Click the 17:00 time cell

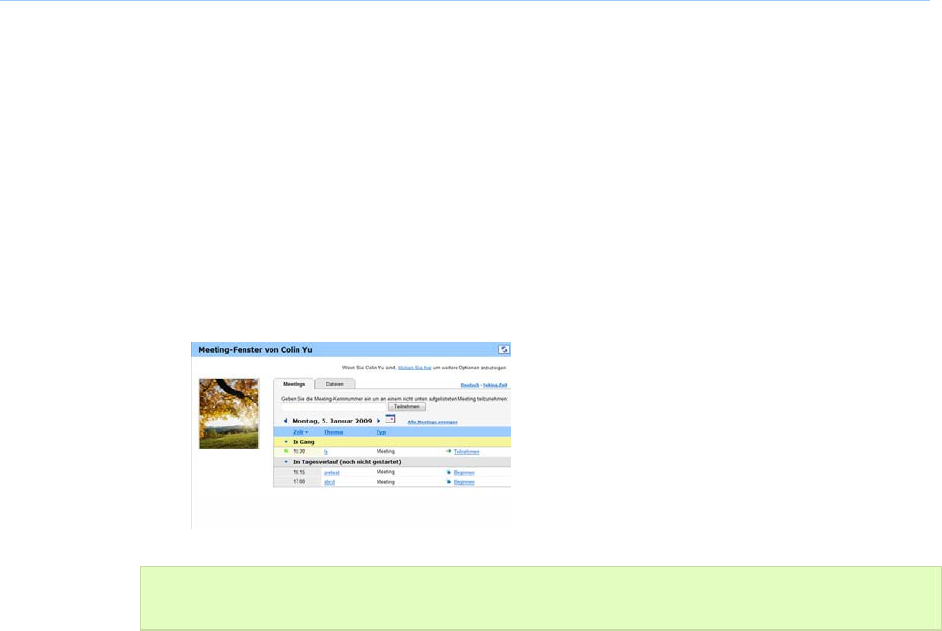(x=299, y=482)
